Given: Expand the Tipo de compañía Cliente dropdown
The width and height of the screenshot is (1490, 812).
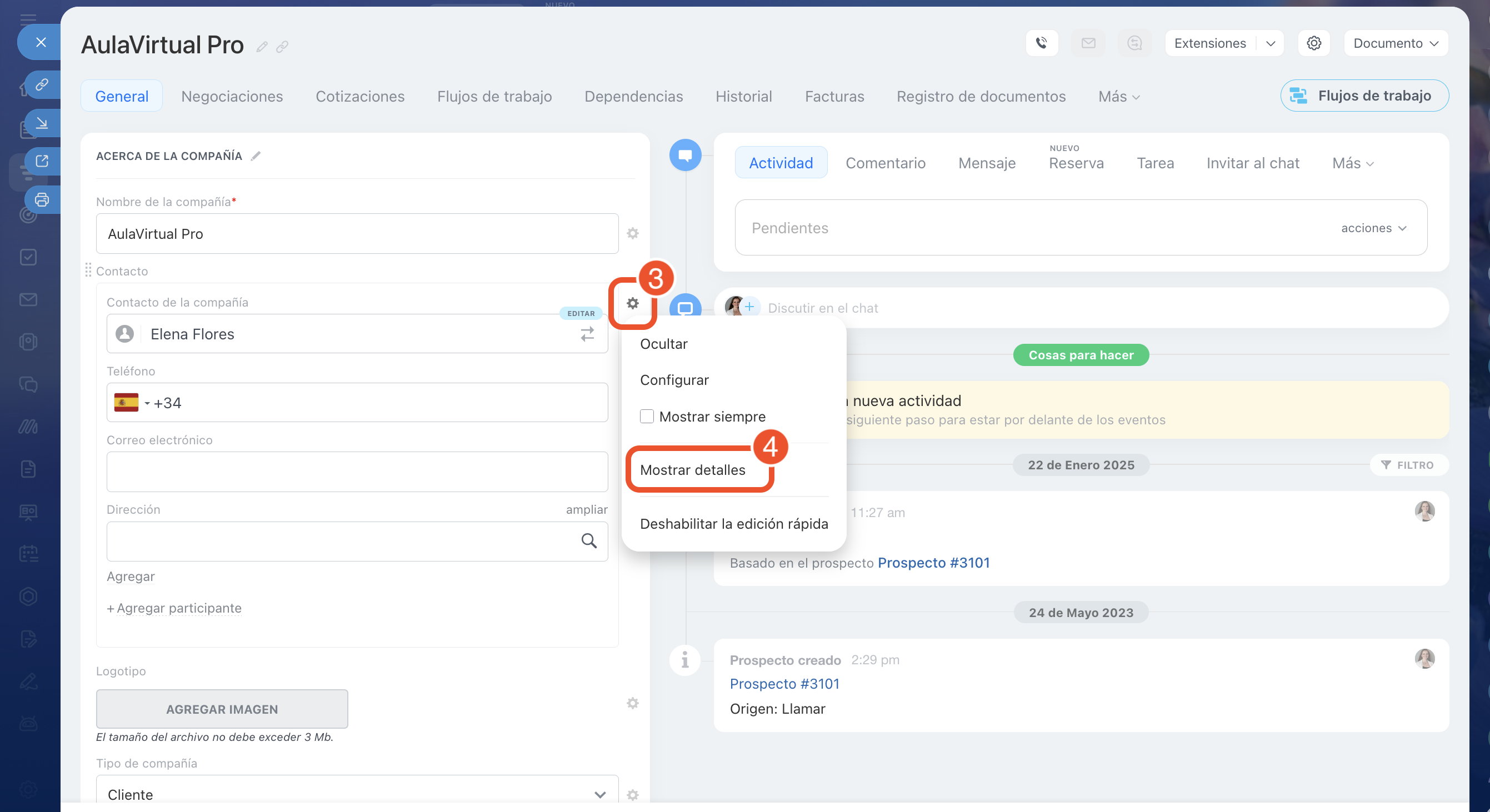Looking at the screenshot, I should pos(600,794).
